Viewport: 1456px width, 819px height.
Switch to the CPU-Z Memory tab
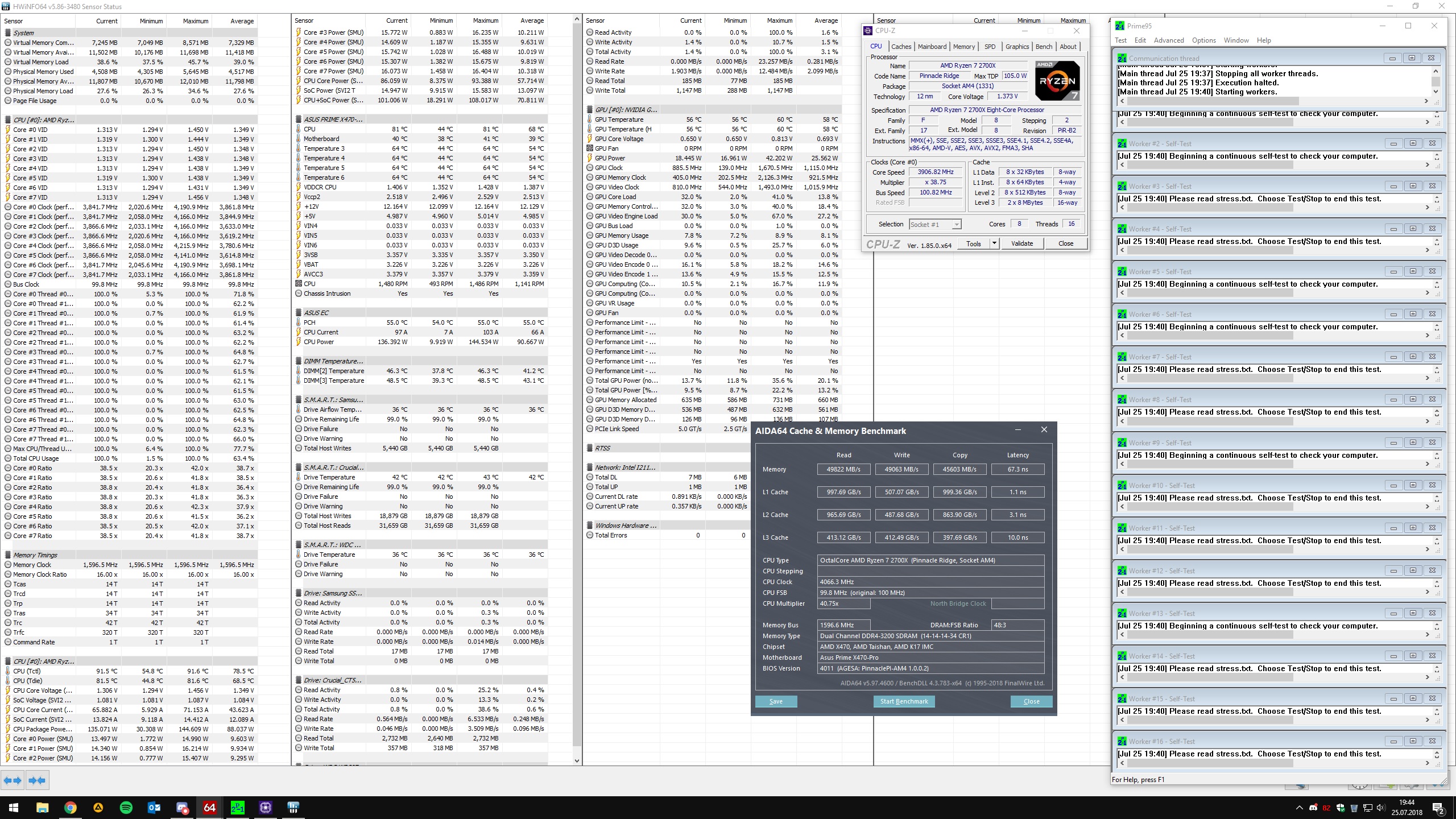click(963, 47)
